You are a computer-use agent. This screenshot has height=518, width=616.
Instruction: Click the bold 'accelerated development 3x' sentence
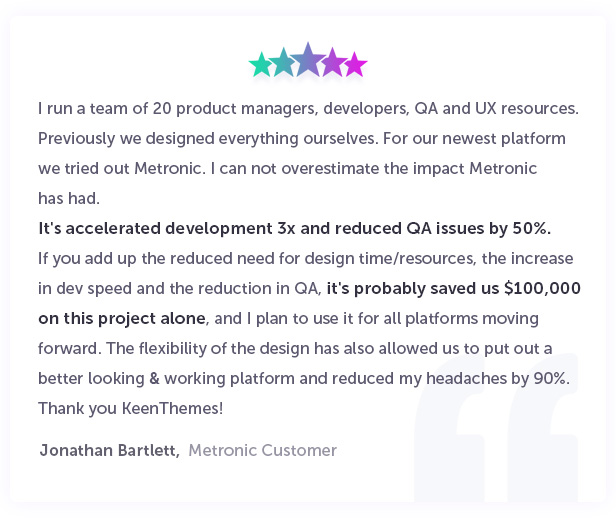pyautogui.click(x=295, y=228)
